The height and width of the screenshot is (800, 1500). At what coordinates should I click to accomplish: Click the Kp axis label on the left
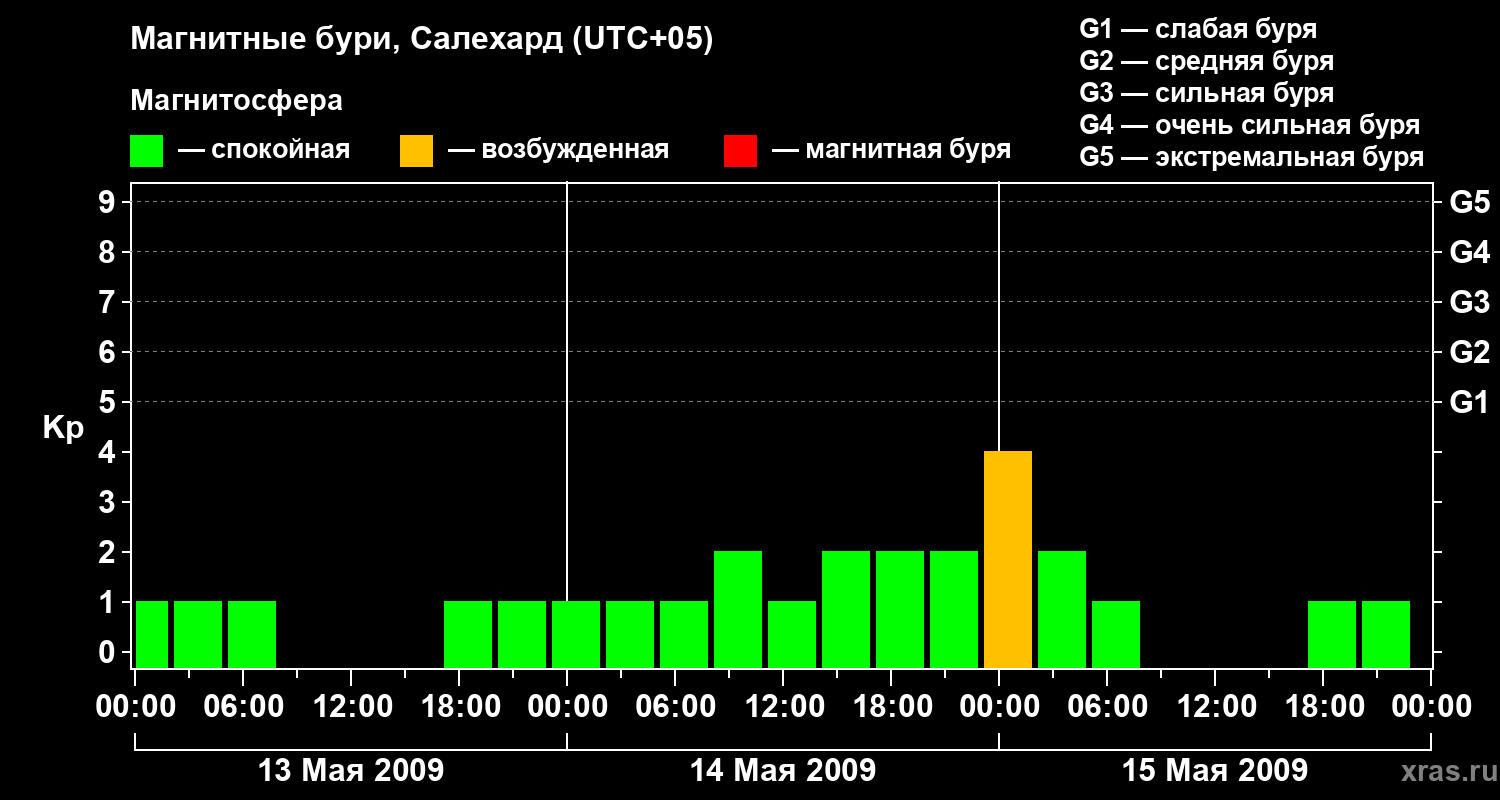tap(63, 428)
